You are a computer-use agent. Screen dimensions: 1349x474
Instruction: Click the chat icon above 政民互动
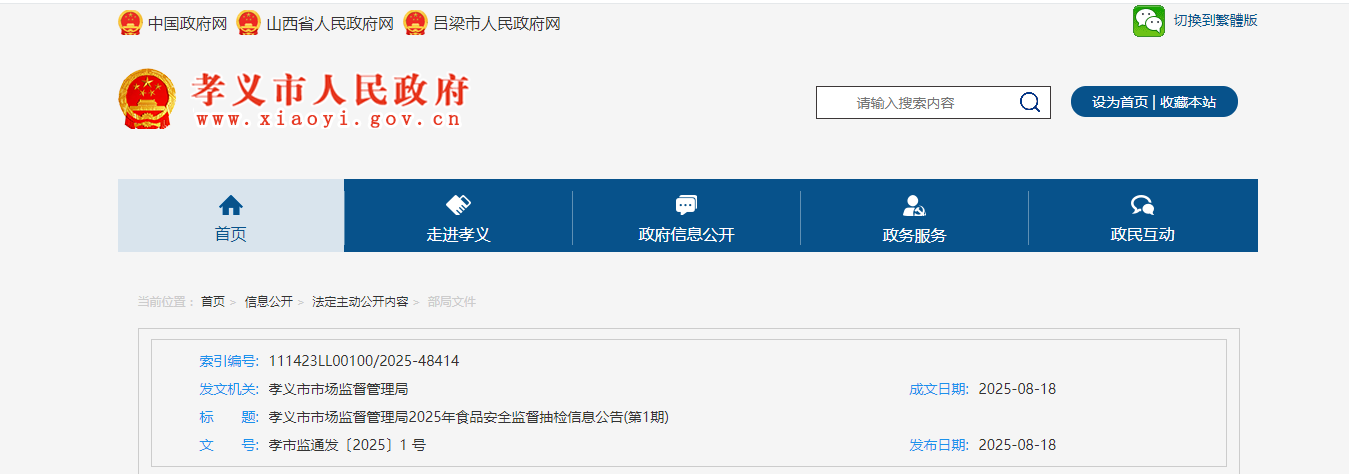[1143, 205]
